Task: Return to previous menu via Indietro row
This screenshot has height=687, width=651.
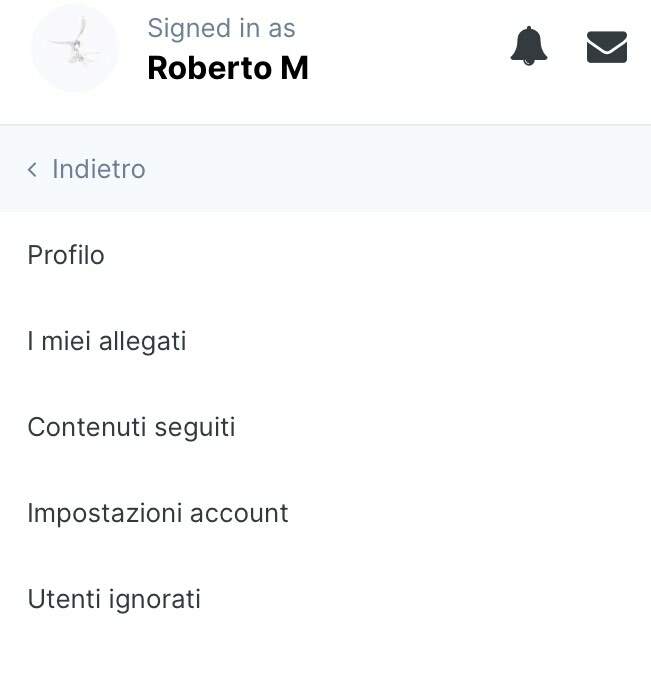Action: point(326,169)
